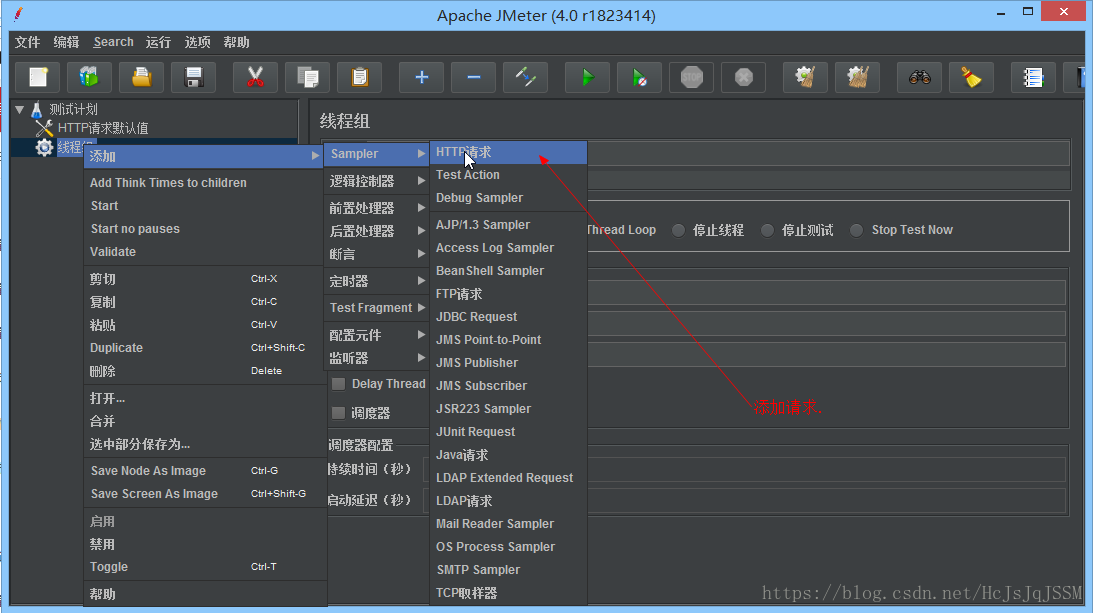Click Start no pauses toolbar icon
1093x613 pixels.
pos(639,77)
